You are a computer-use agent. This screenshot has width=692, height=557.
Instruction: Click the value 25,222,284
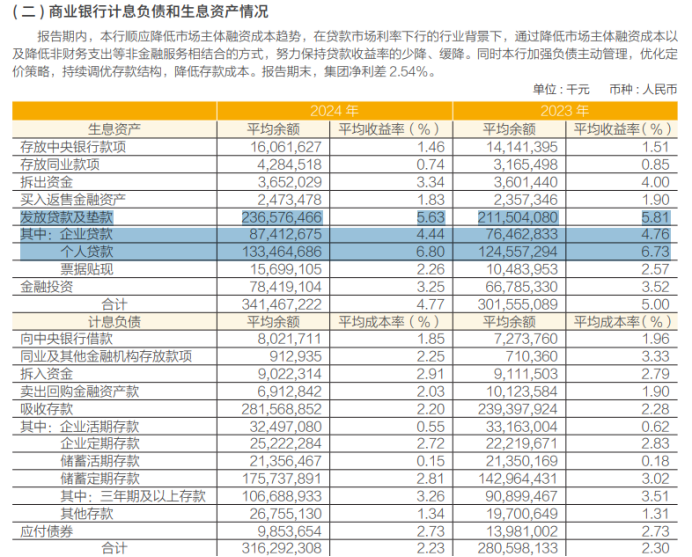click(x=286, y=444)
